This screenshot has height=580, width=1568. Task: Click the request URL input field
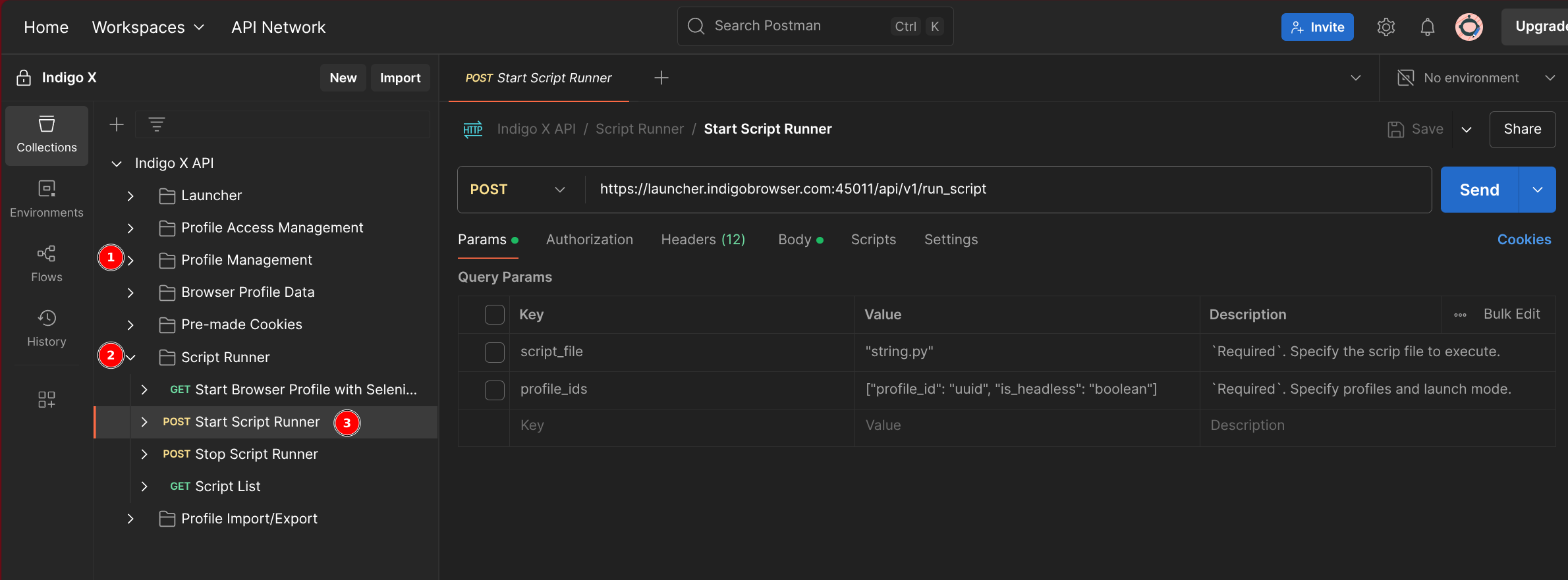pos(1008,190)
